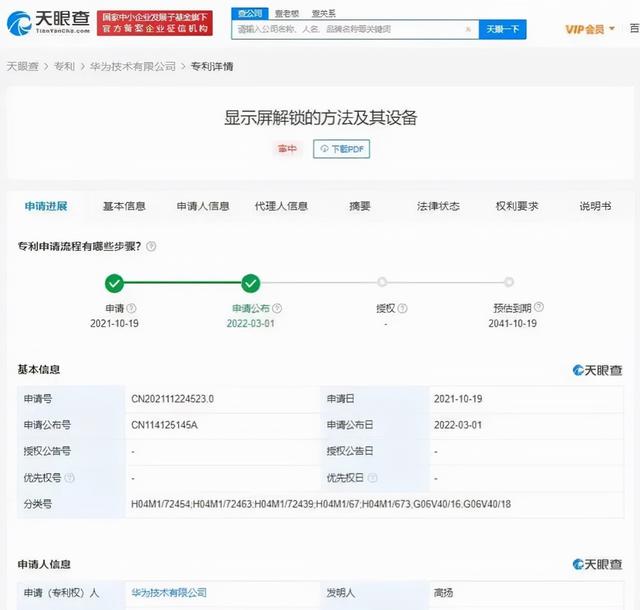Click the 华为技术有限公司 applicant link
This screenshot has height=610, width=640.
click(169, 592)
